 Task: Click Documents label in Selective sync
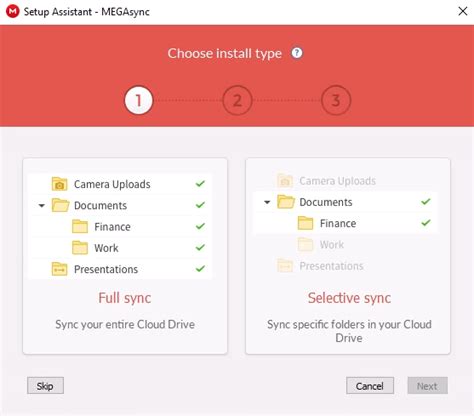(326, 202)
